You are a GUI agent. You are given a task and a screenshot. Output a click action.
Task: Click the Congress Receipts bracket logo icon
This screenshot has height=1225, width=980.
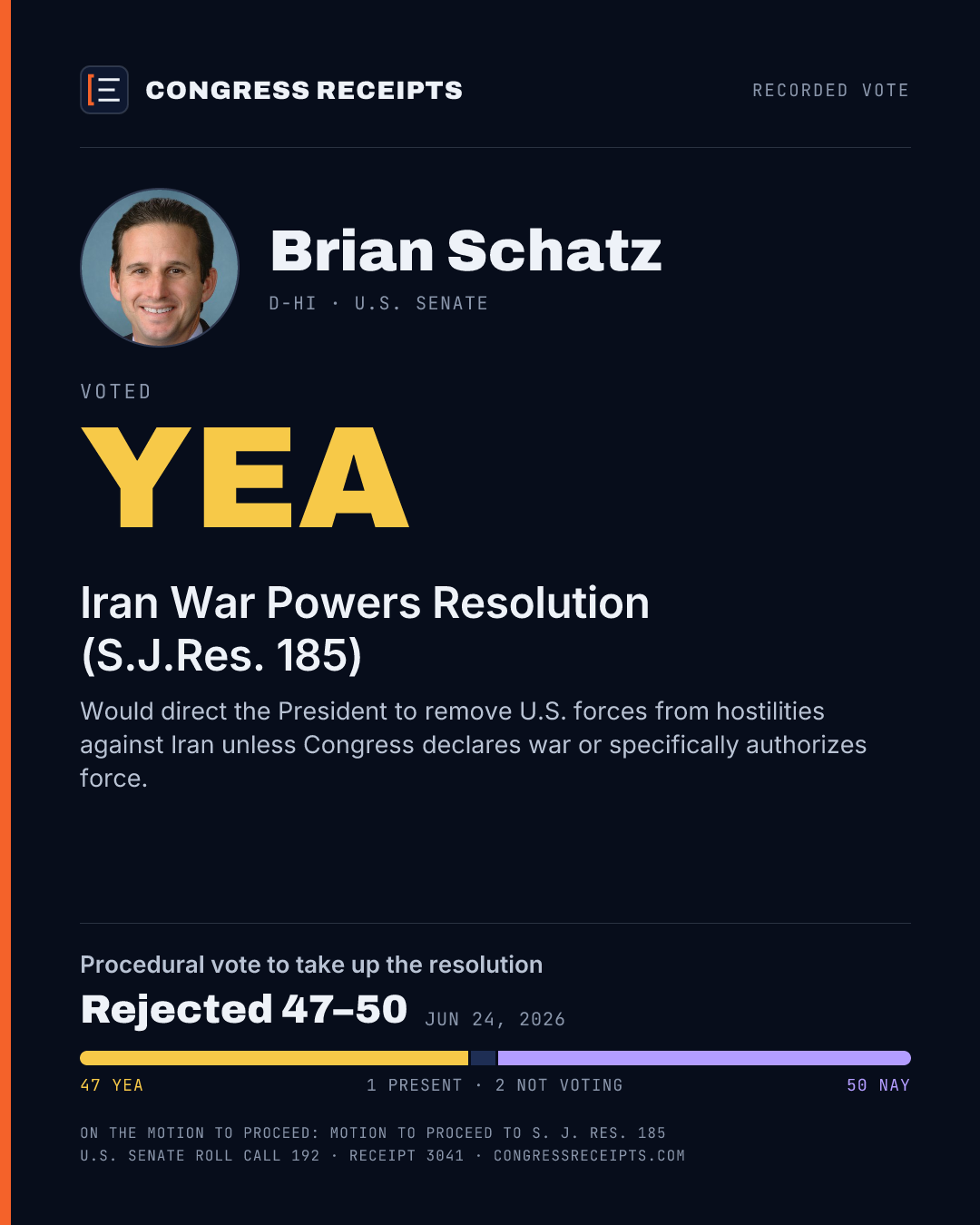104,90
